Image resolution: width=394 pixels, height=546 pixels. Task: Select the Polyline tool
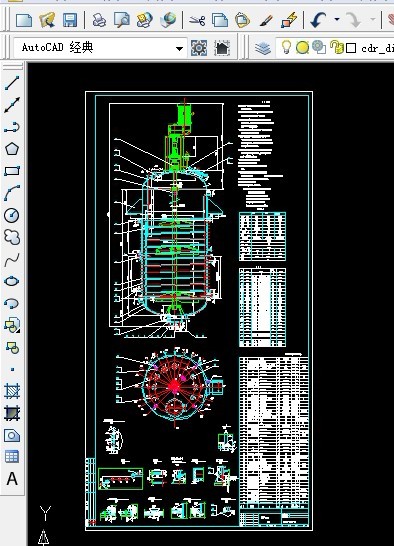[x=12, y=127]
